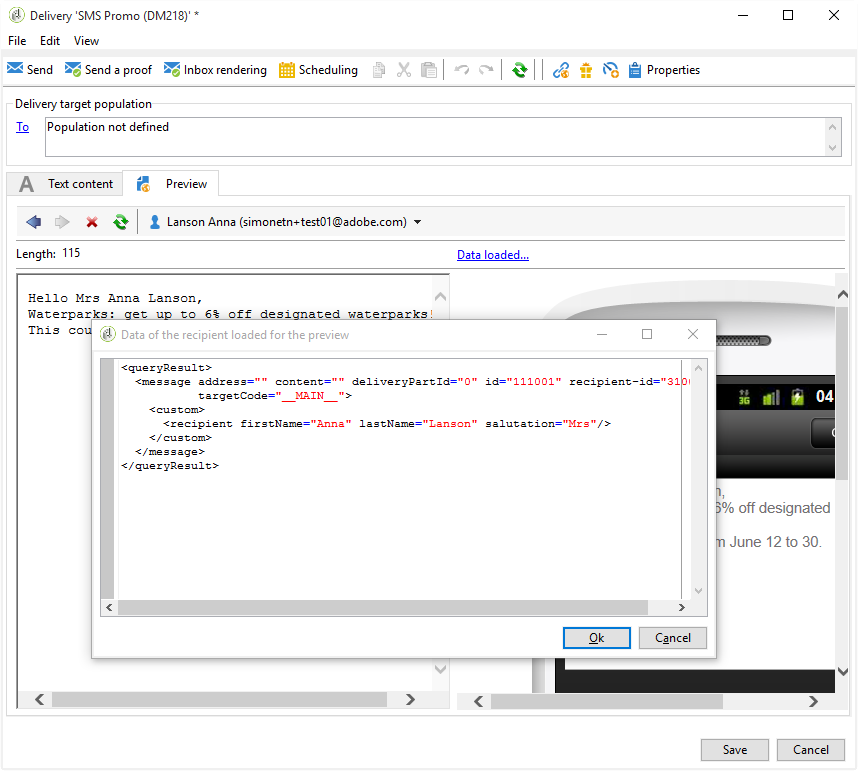Select the Preview tab
Viewport: 858px width, 771px height.
(x=171, y=184)
